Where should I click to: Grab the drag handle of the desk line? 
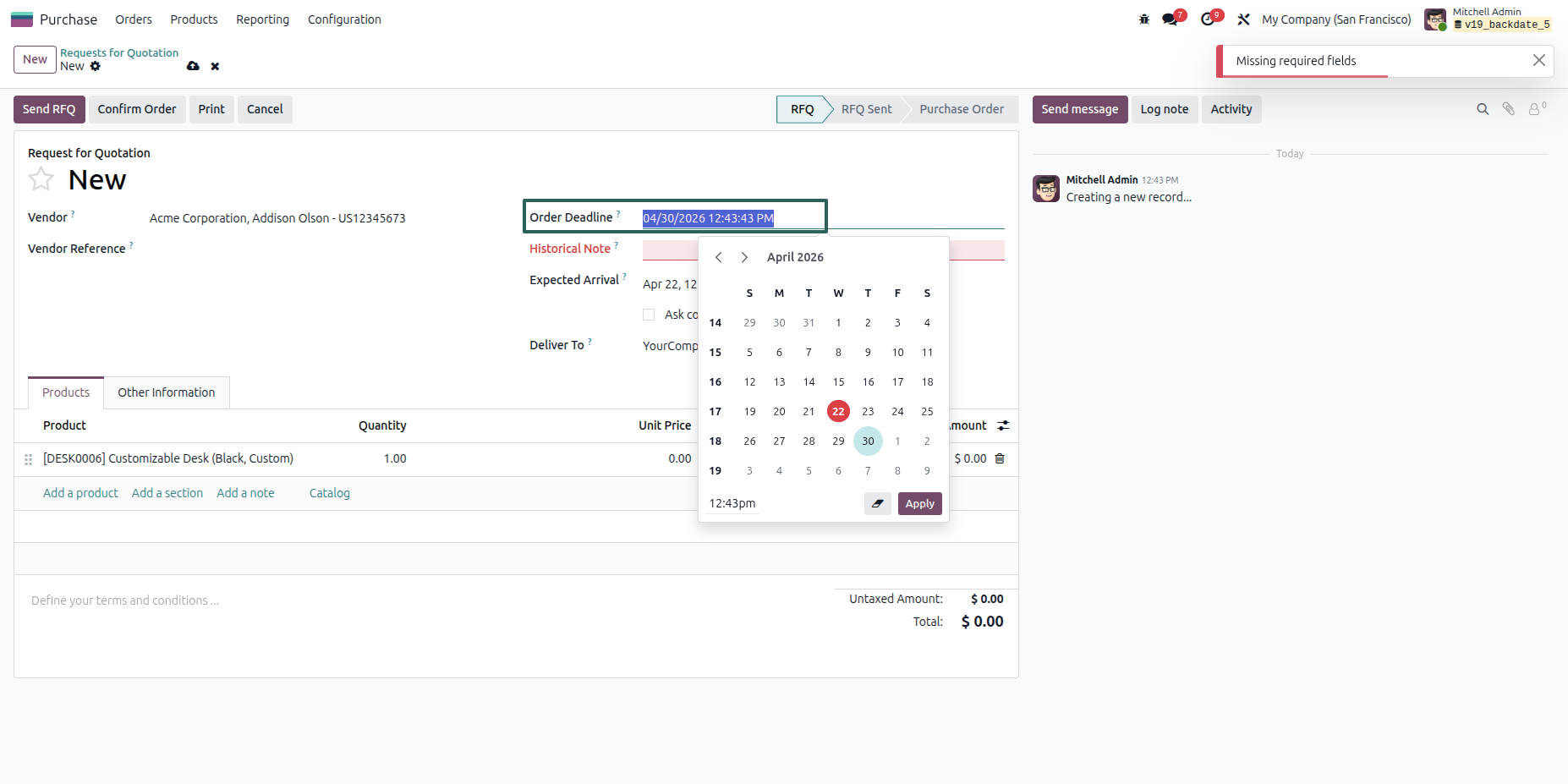click(28, 459)
